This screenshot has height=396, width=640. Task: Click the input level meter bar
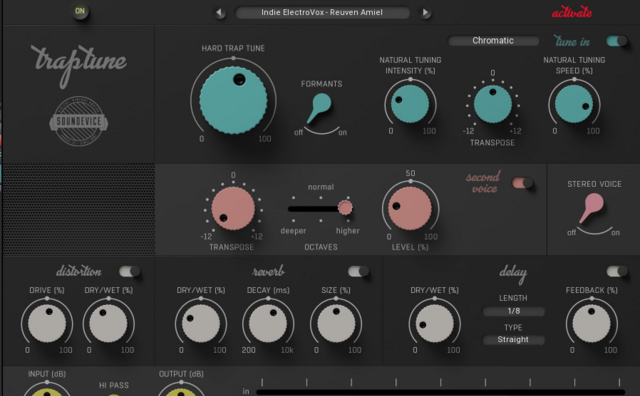click(x=440, y=392)
